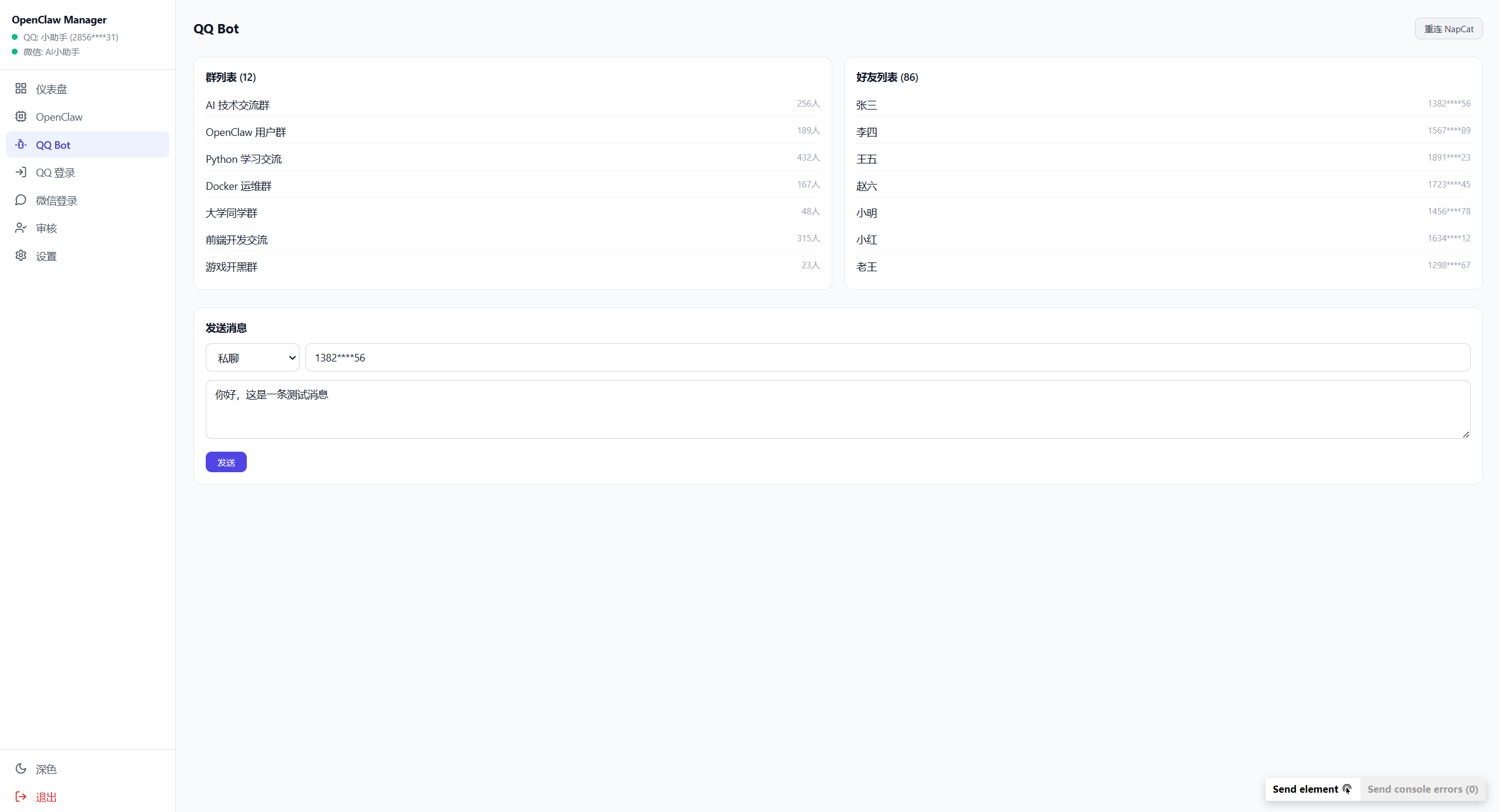Click the 深色 moon icon
Image resolution: width=1500 pixels, height=812 pixels.
pyautogui.click(x=21, y=769)
